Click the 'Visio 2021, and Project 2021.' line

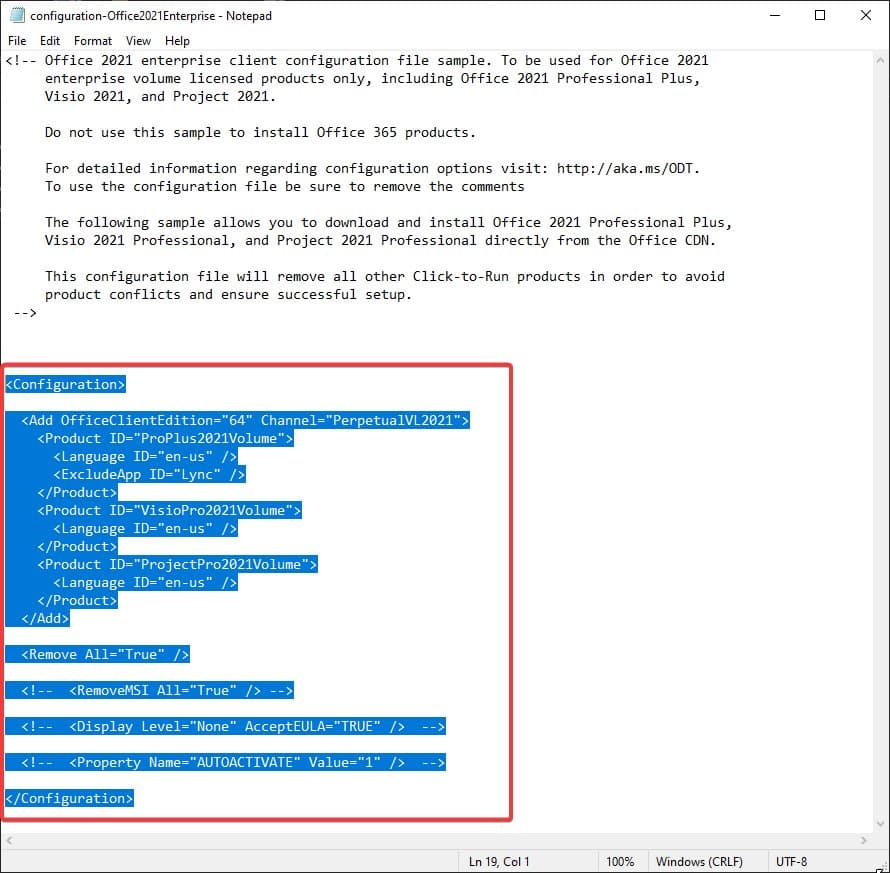pyautogui.click(x=160, y=96)
